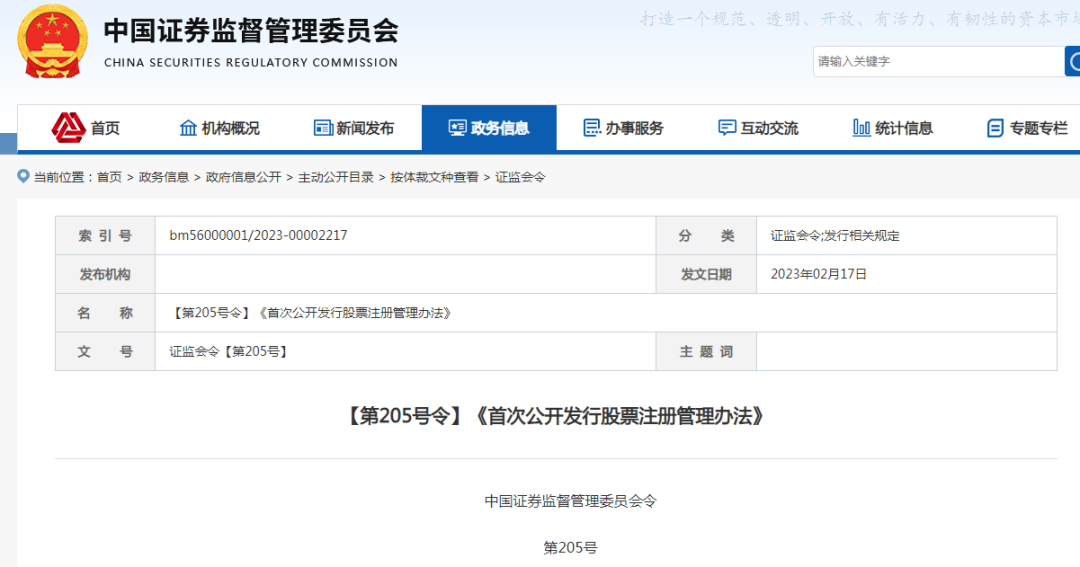Image resolution: width=1080 pixels, height=567 pixels.
Task: Click the 政务信息 breadcrumb link
Action: [163, 177]
